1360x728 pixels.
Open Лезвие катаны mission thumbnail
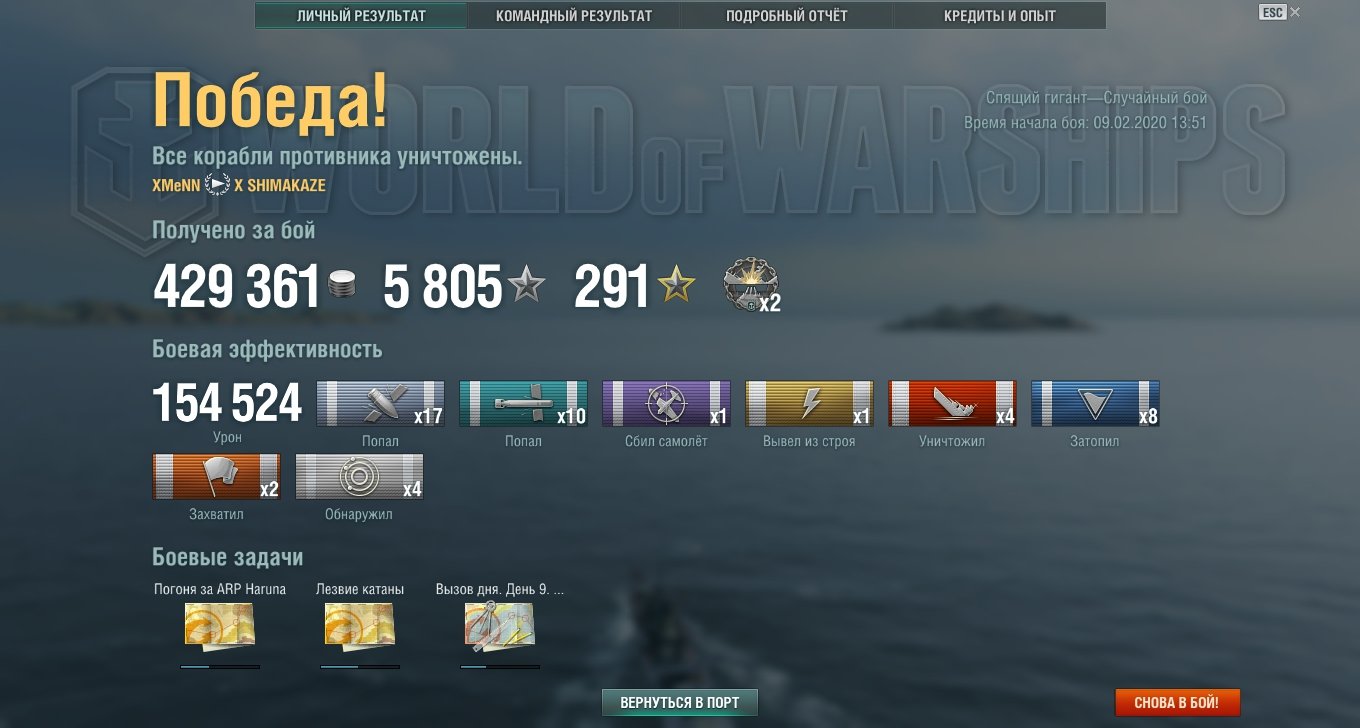(360, 623)
